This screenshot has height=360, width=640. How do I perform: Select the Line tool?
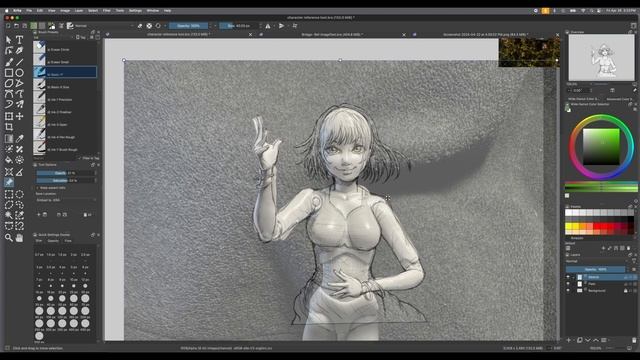point(19,62)
